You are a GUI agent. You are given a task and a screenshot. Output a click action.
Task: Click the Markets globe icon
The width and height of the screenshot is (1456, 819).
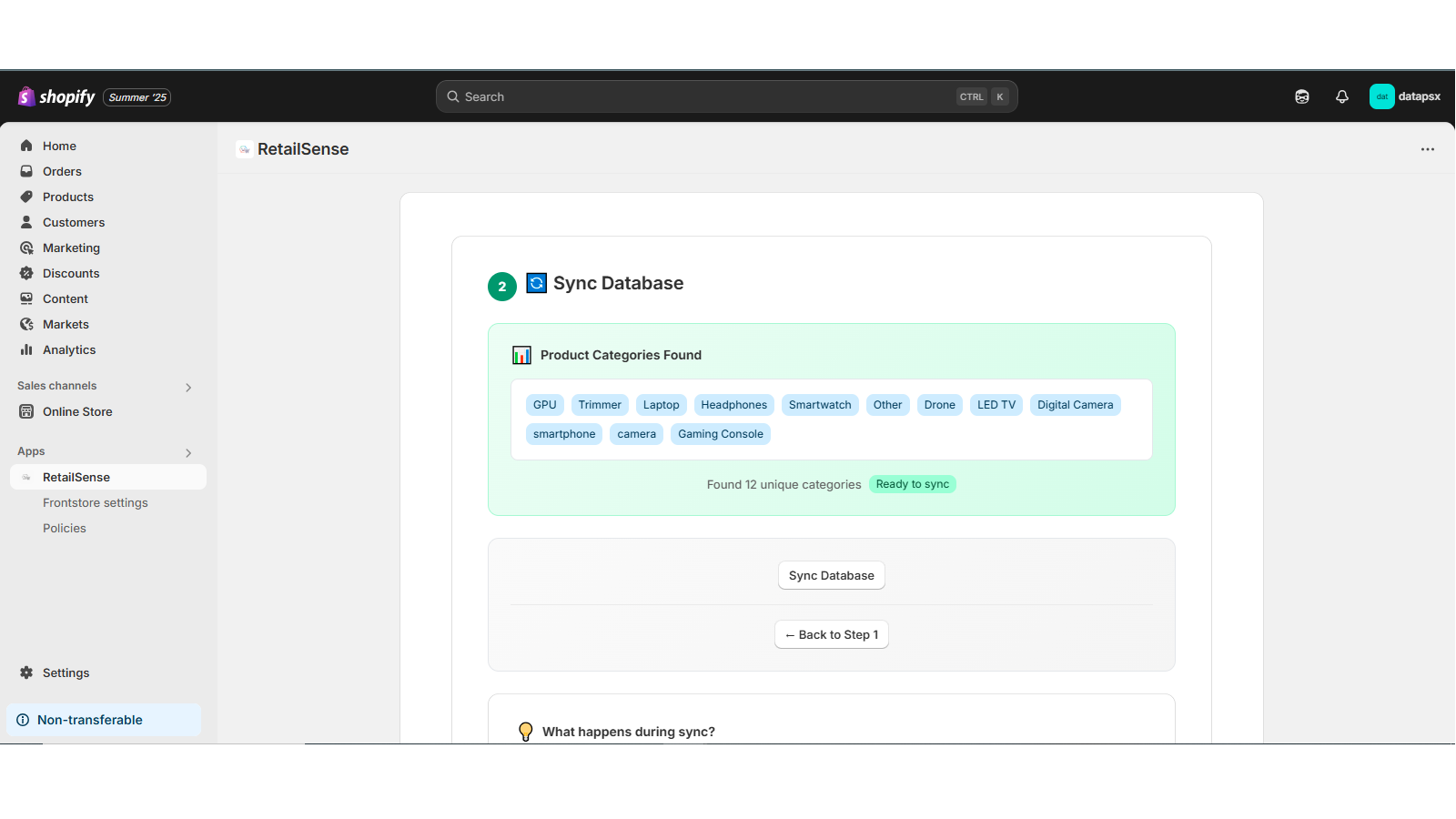point(26,324)
